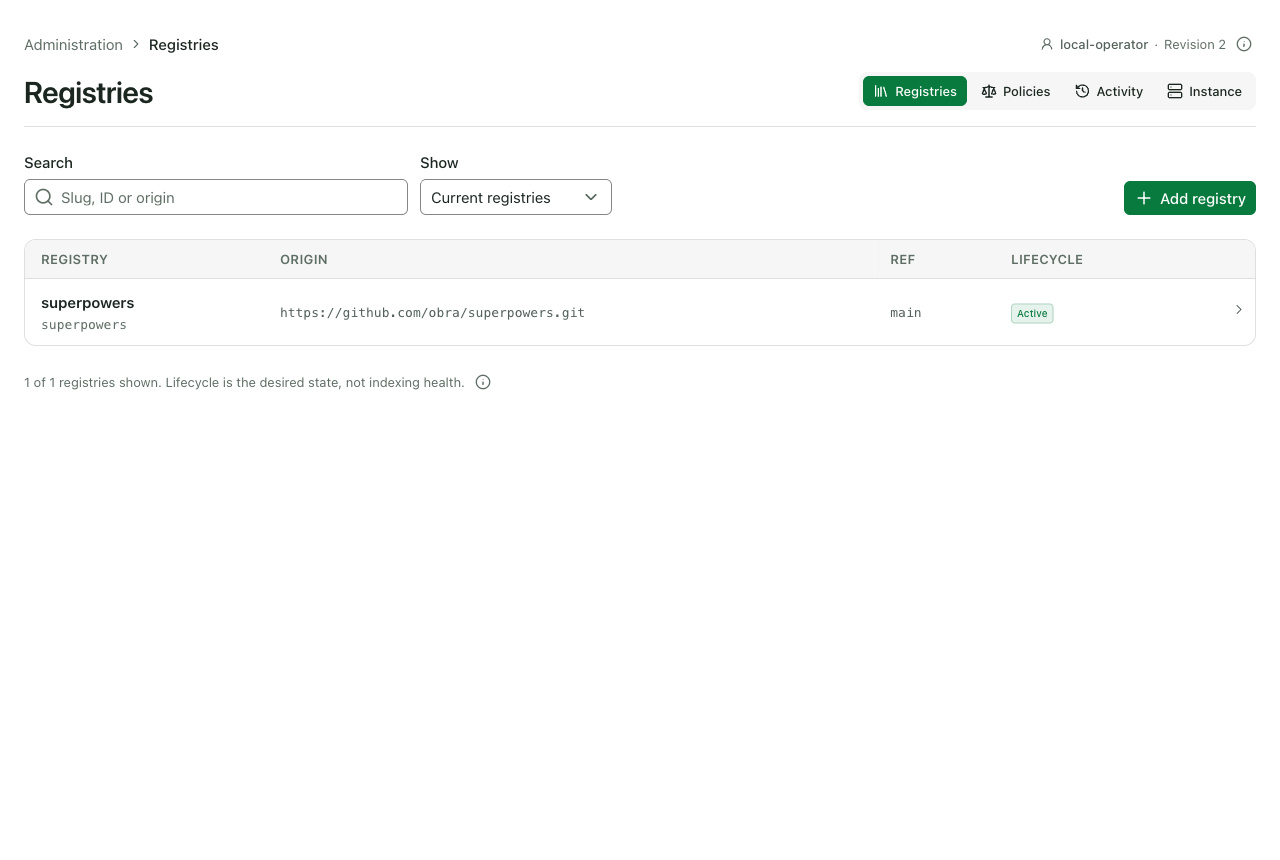Click the superpowers registry name

(88, 303)
